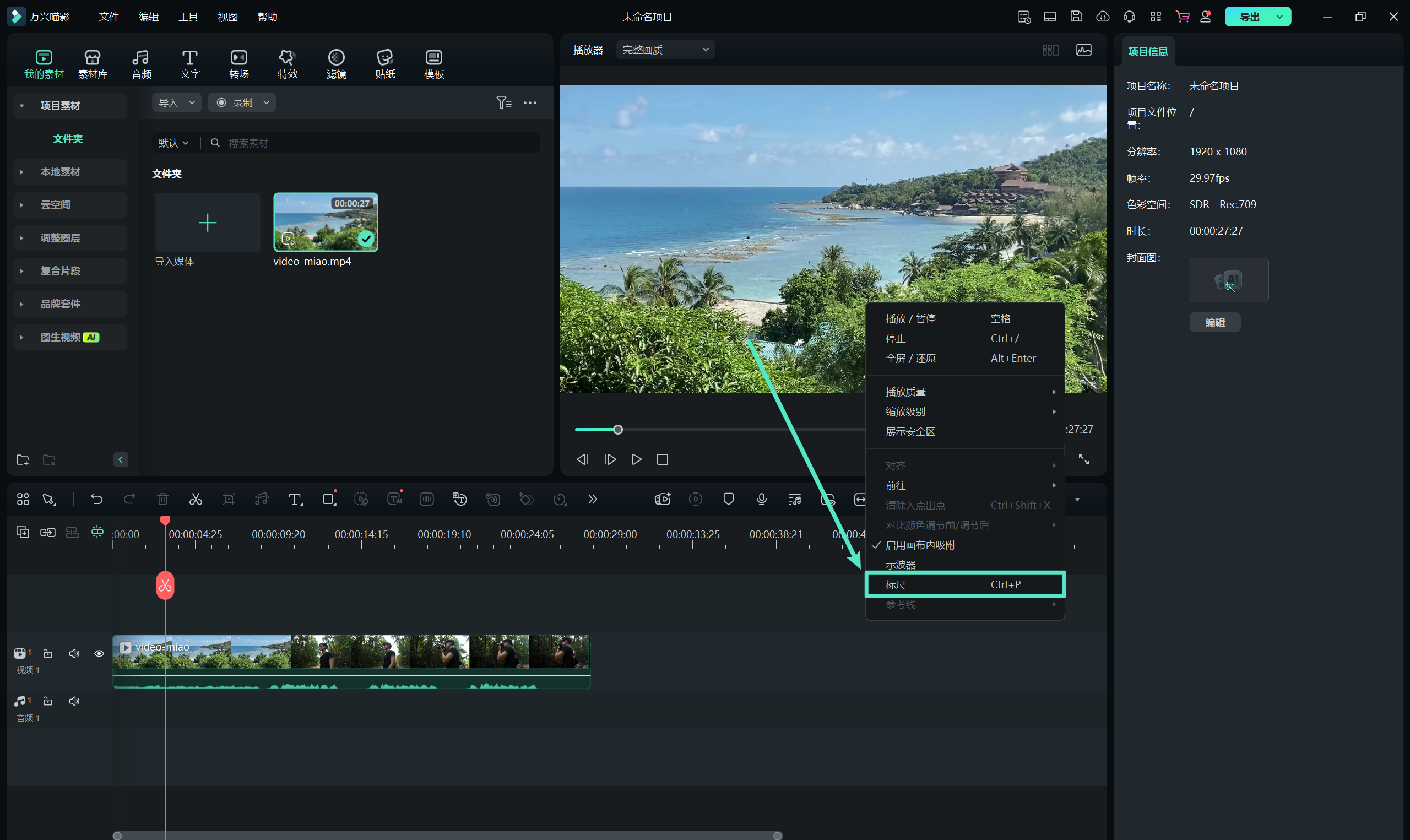Expand the 本地素材 tree item
The width and height of the screenshot is (1410, 840).
coord(61,172)
